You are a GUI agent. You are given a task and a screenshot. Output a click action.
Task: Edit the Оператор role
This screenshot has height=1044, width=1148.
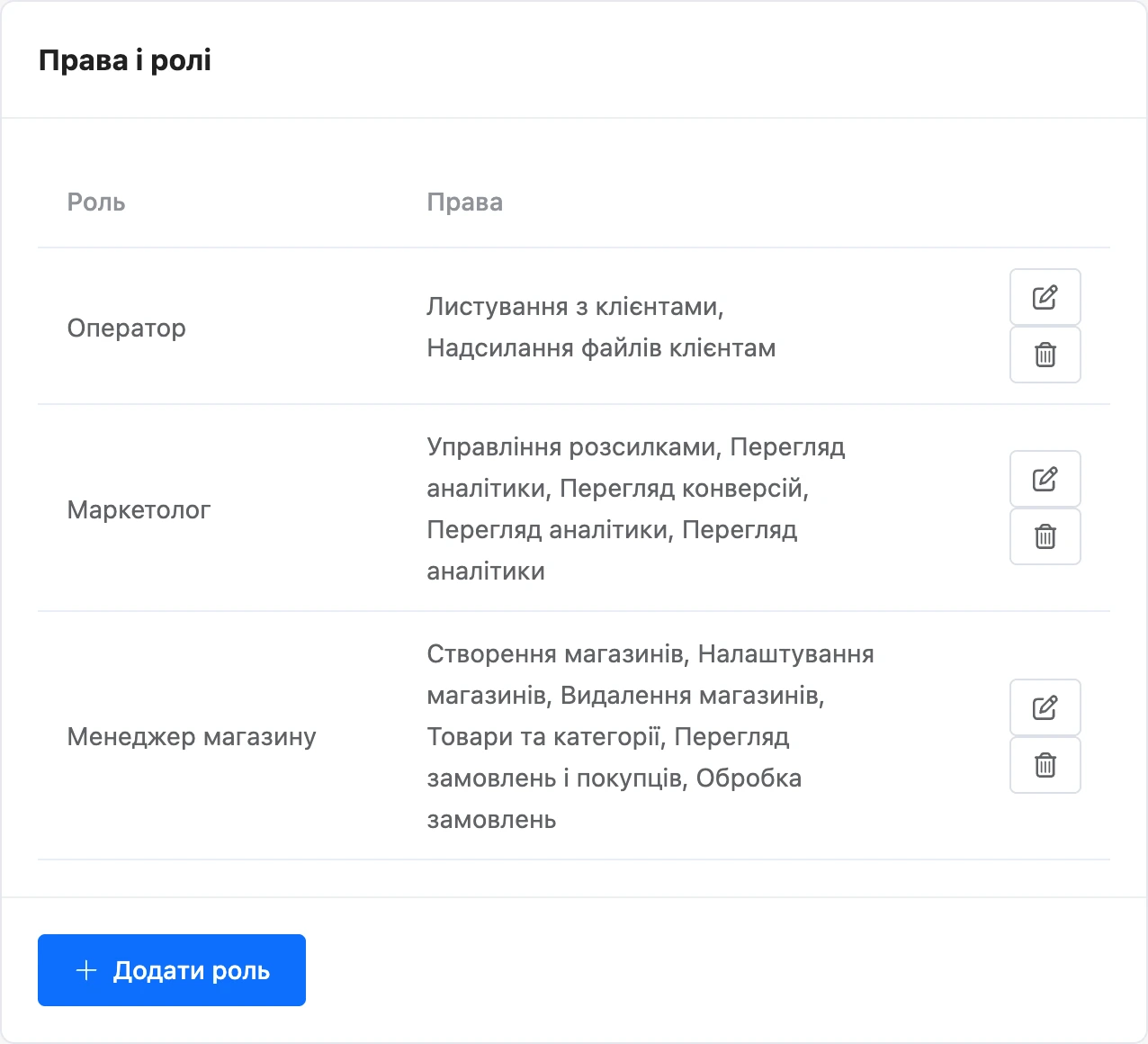pos(1045,297)
